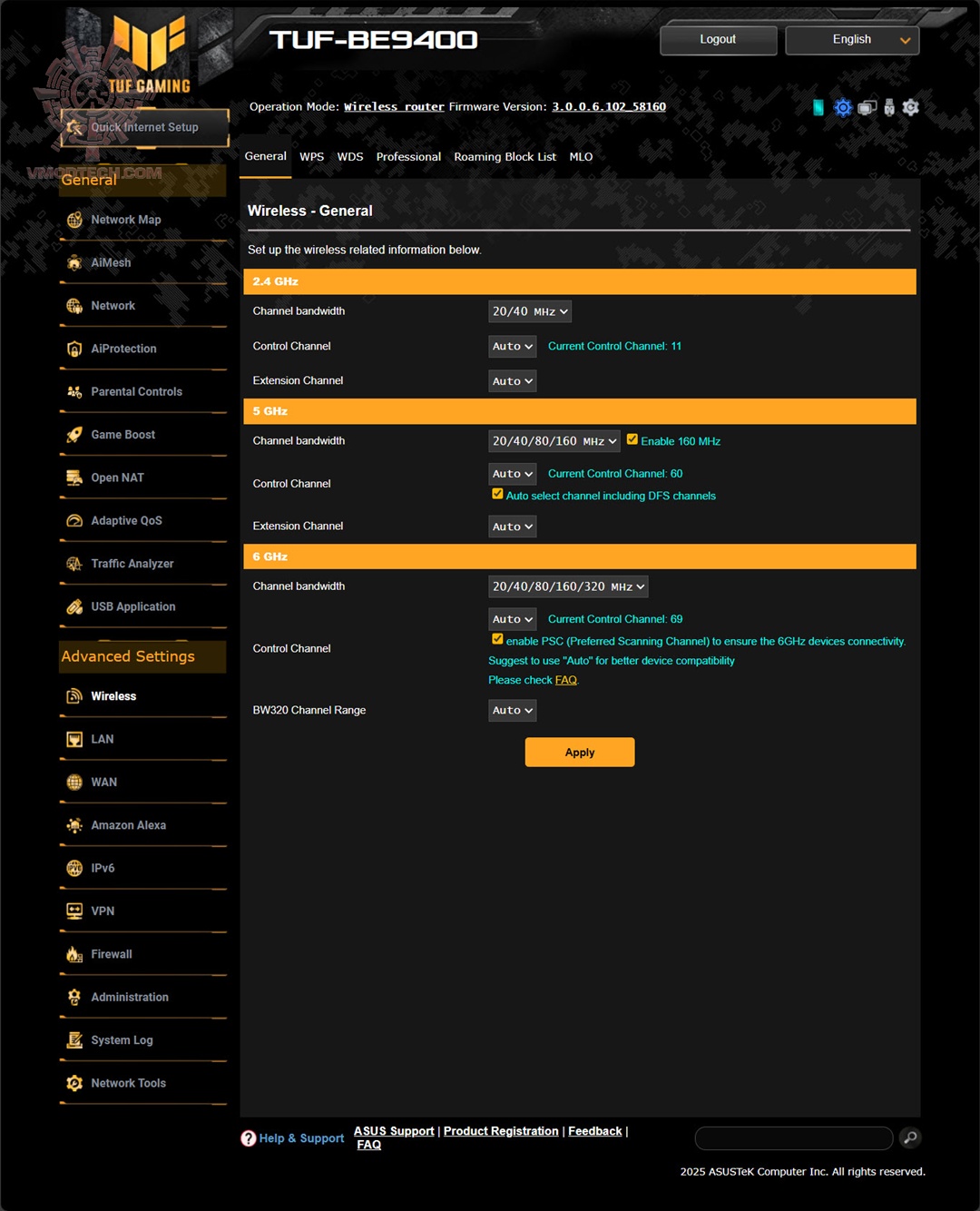The height and width of the screenshot is (1211, 980).
Task: Open the English language dropdown
Action: [852, 40]
